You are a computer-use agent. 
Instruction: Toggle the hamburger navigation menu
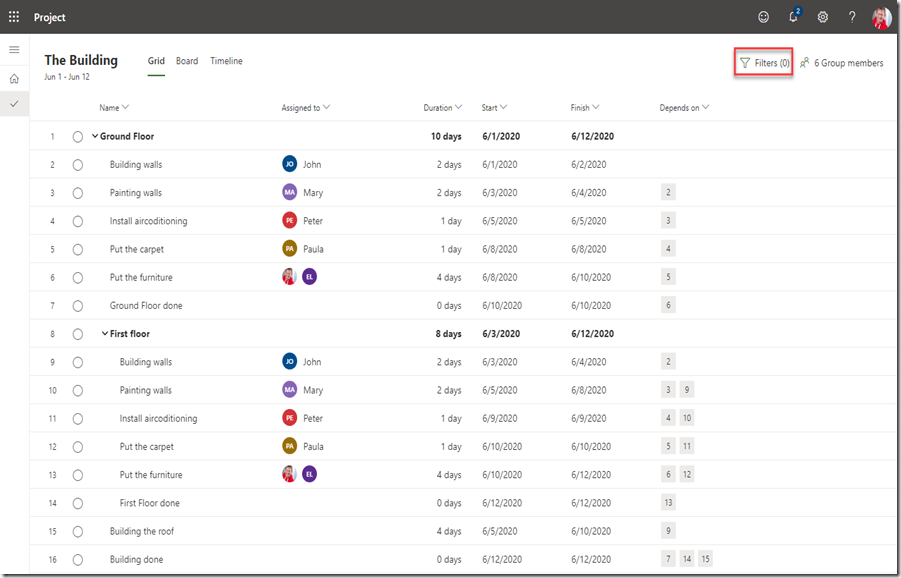[x=14, y=49]
